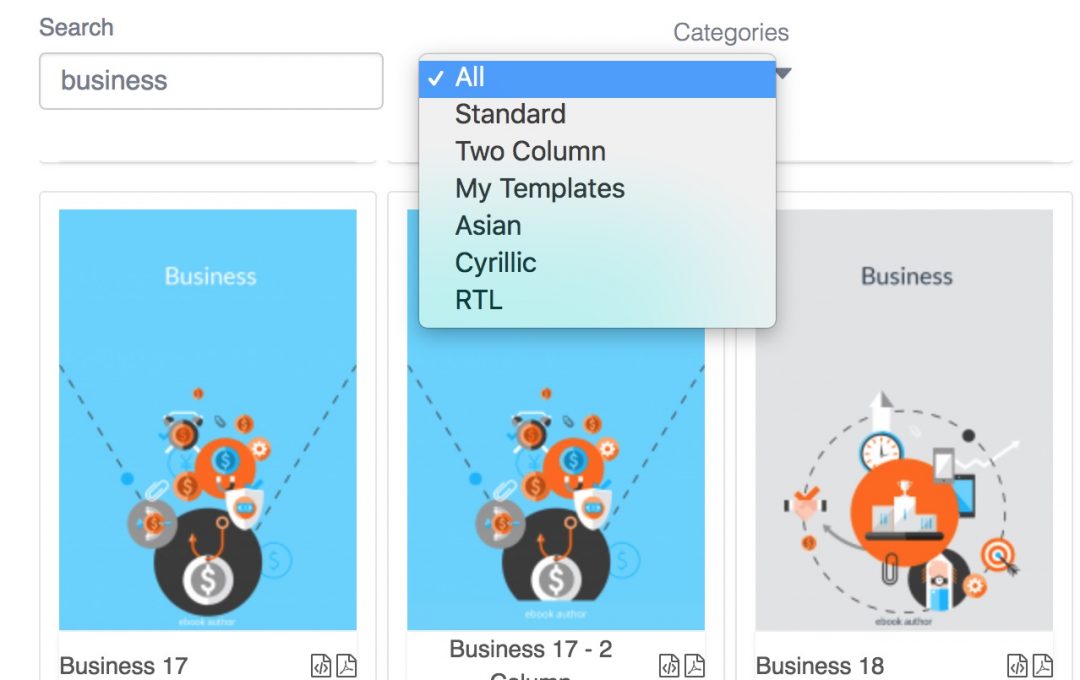
Task: Open PDF icon for Business 18
Action: (1043, 666)
